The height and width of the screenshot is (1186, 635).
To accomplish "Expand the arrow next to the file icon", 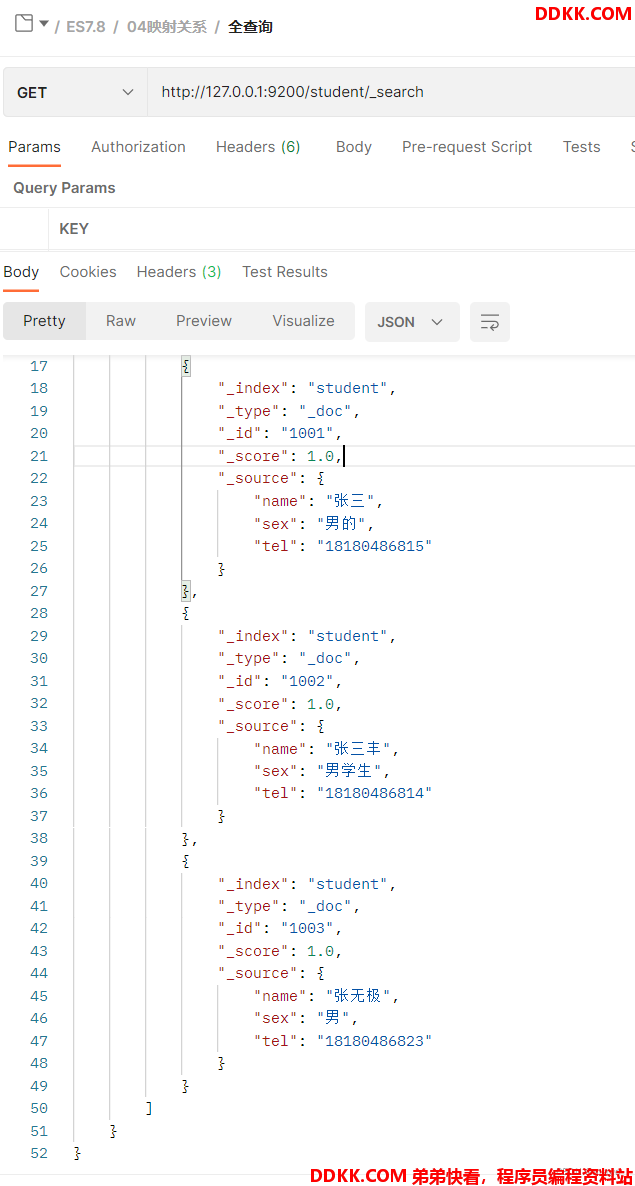I will [x=44, y=24].
